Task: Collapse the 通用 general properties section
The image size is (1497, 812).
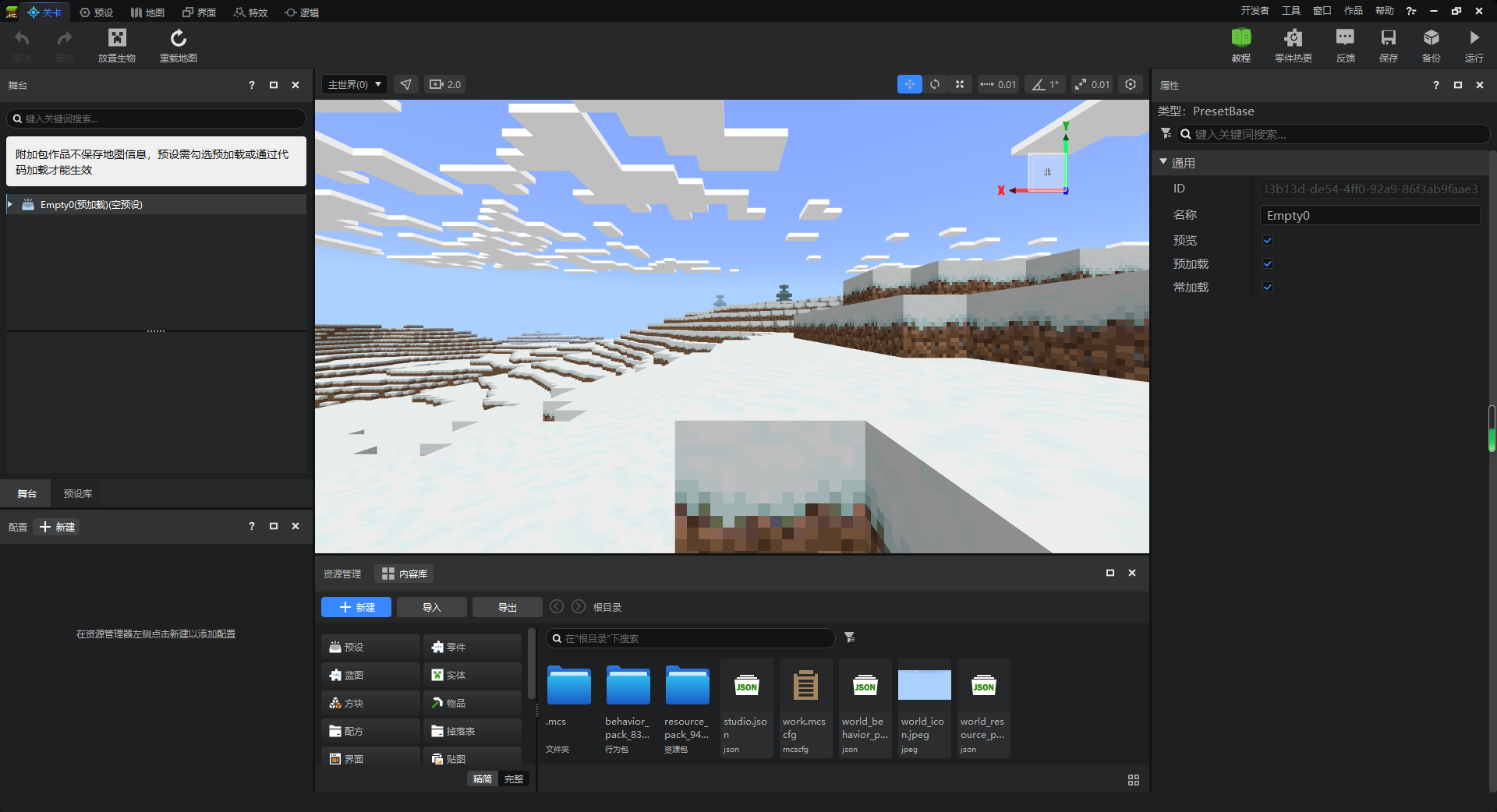Action: click(x=1163, y=163)
